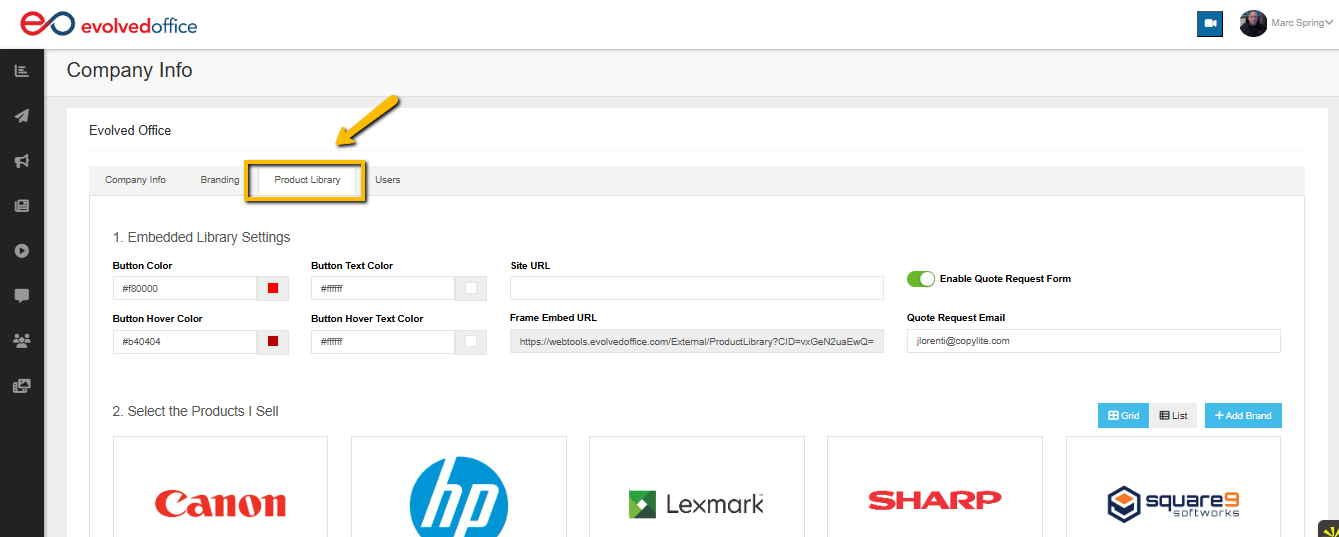Click the newspaper sidebar icon
Image resolution: width=1339 pixels, height=537 pixels.
tap(21, 206)
